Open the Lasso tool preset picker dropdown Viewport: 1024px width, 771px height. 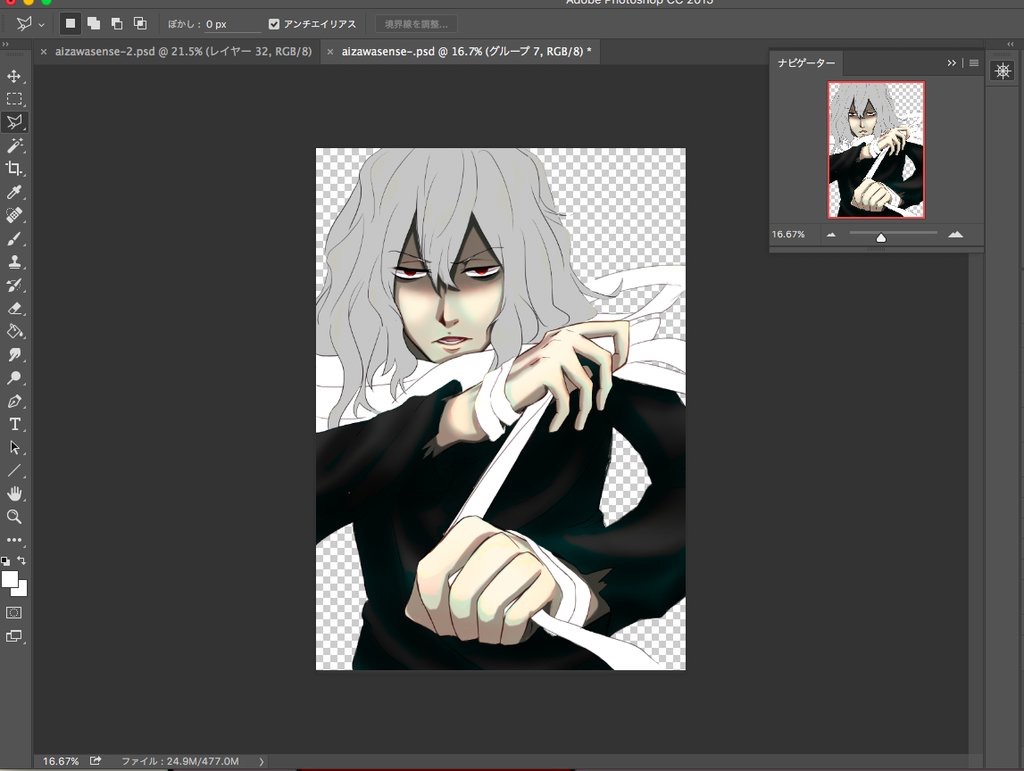[x=42, y=24]
